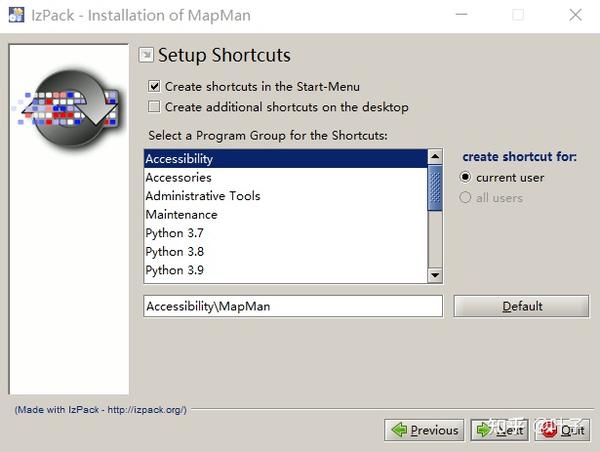
Task: Click the red stop icon on Quit
Action: point(549,430)
